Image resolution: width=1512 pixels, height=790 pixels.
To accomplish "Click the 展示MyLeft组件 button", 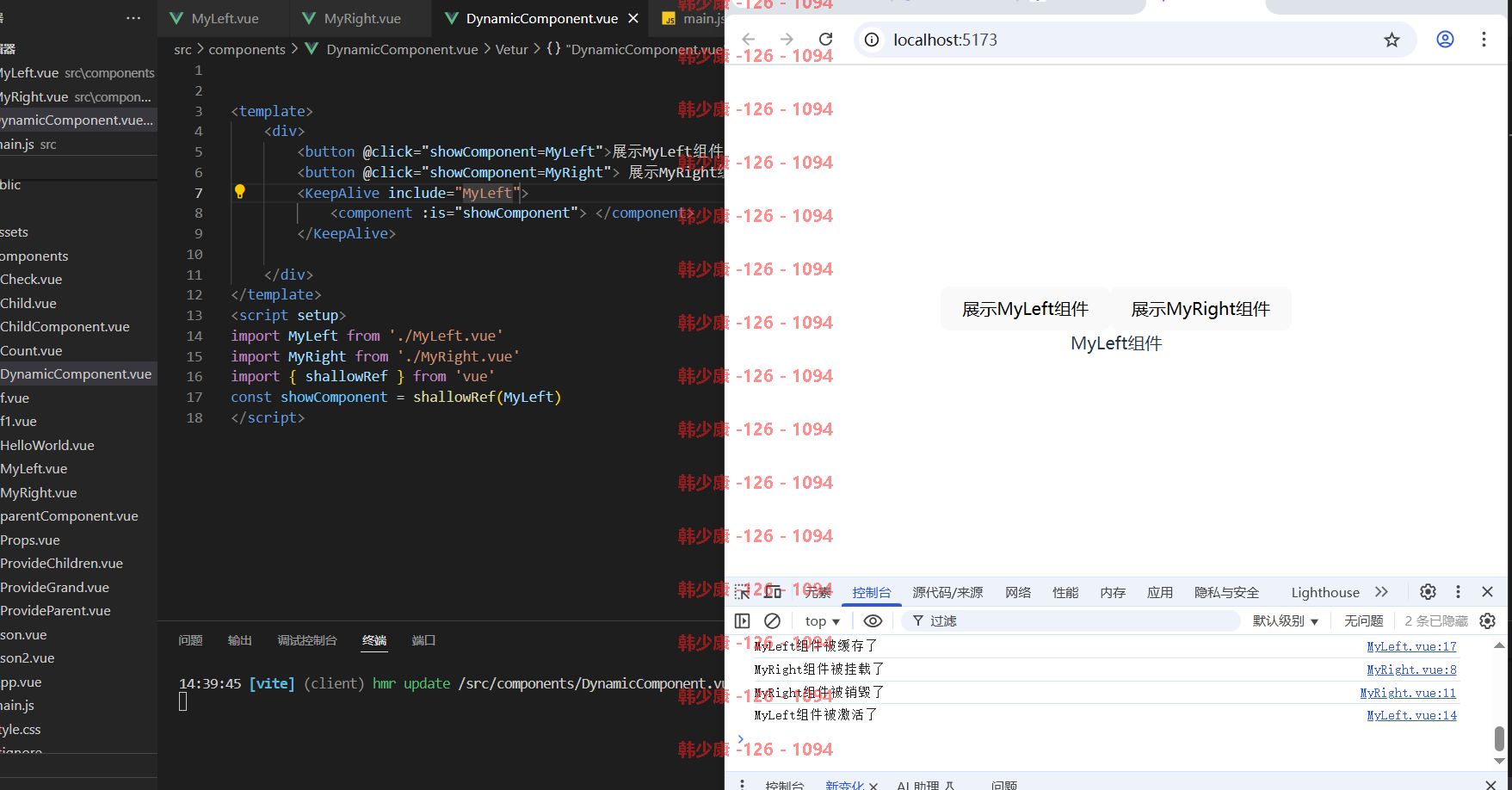I will (1025, 309).
